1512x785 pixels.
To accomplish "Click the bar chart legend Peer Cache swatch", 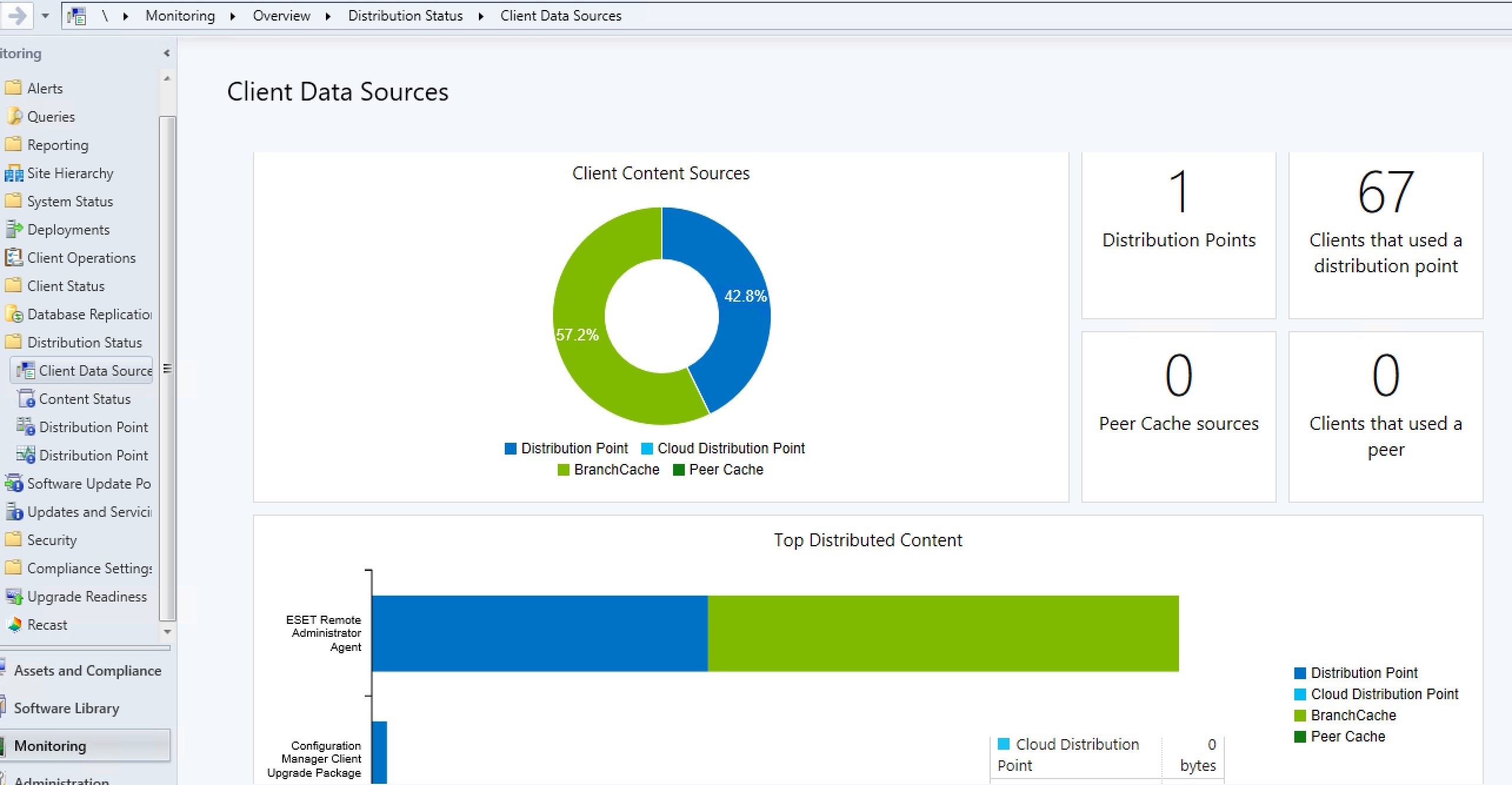I will (x=1300, y=737).
